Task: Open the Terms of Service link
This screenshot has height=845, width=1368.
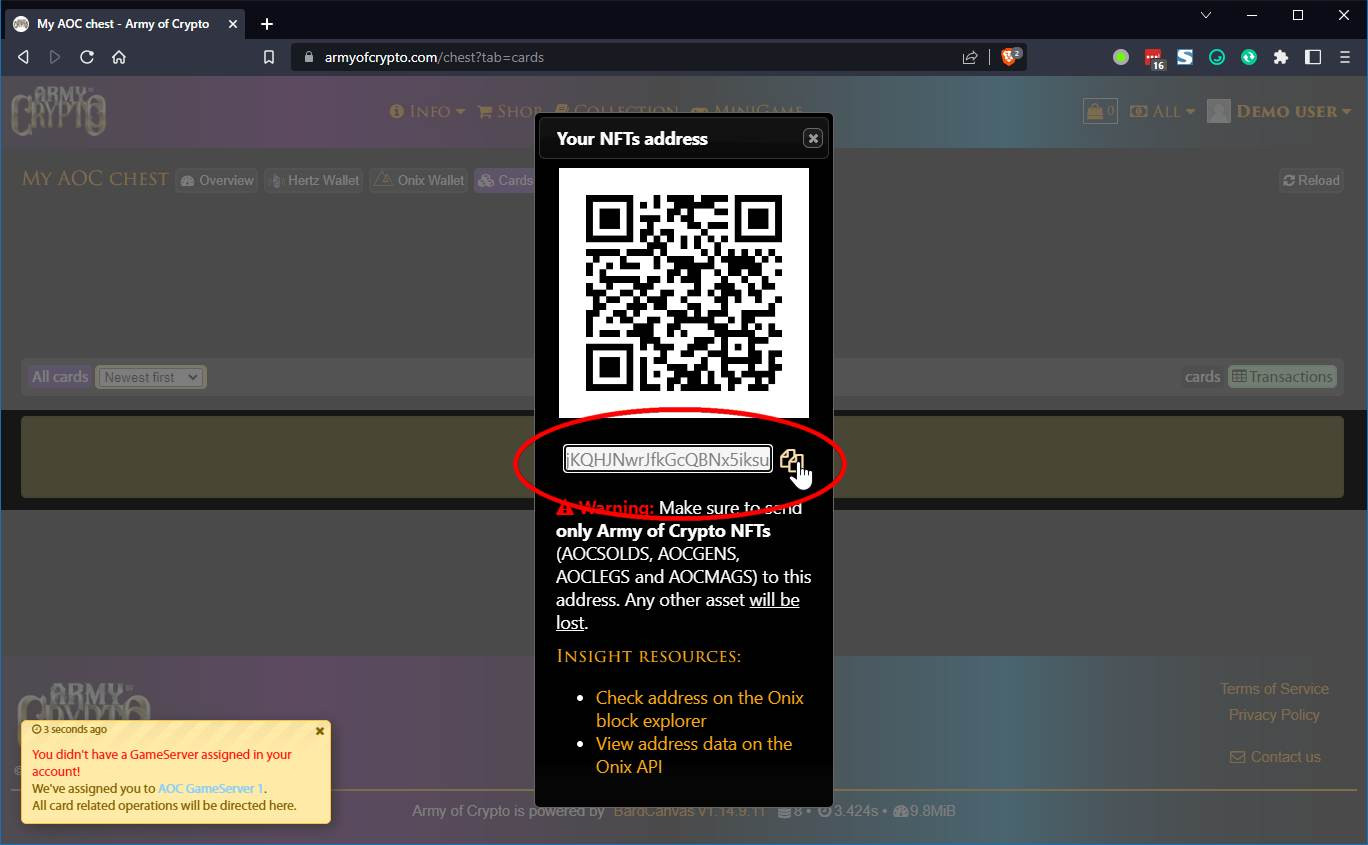Action: click(1274, 689)
